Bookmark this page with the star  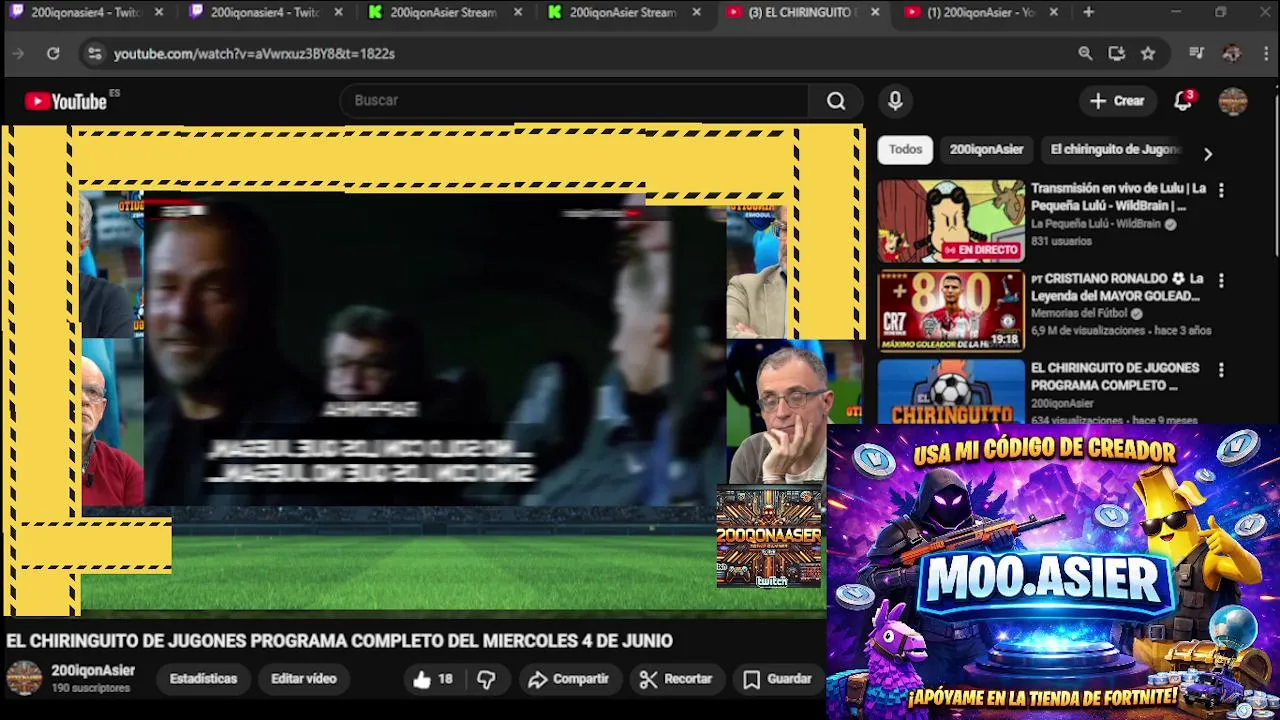click(1148, 54)
